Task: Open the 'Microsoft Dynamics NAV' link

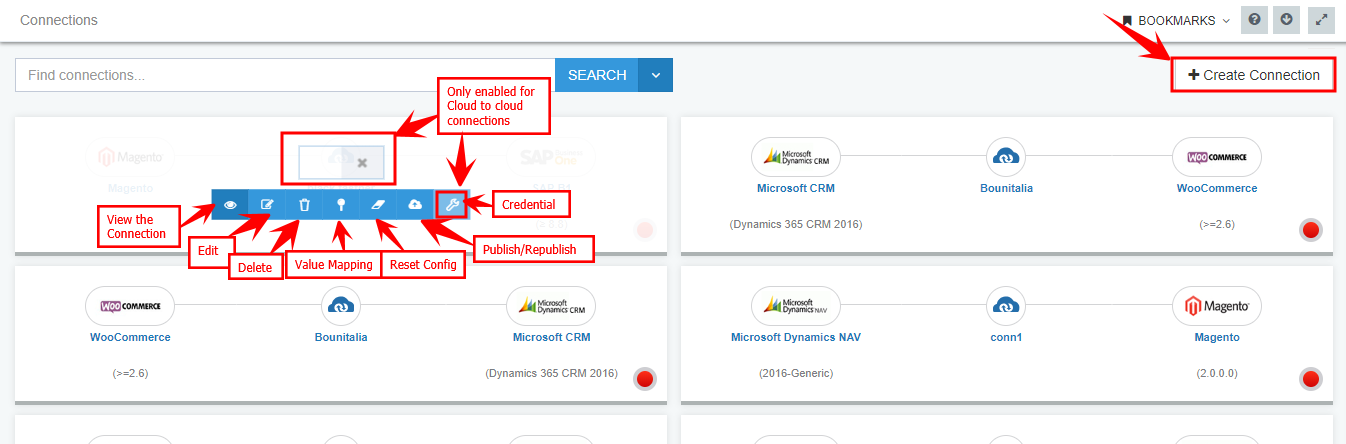Action: [796, 337]
